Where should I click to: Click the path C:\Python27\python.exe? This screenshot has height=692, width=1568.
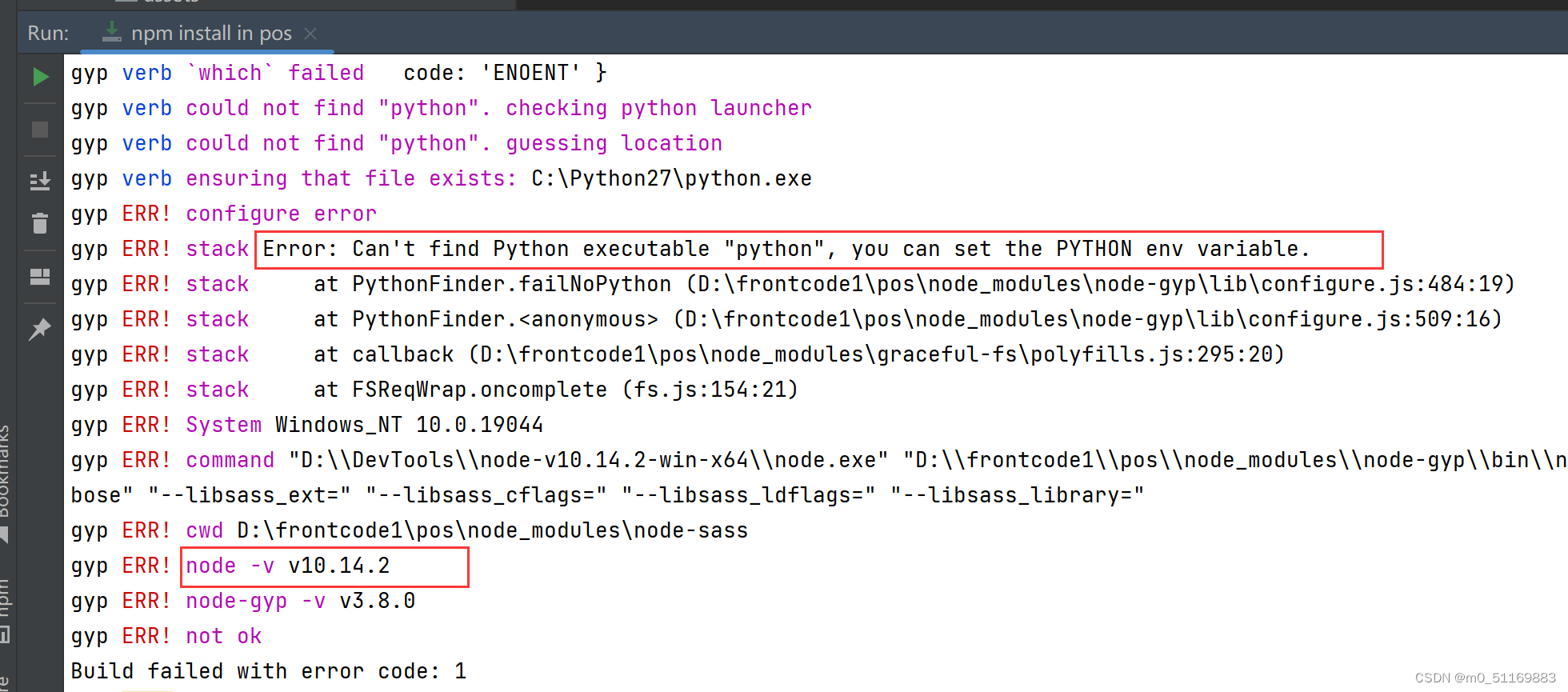(671, 178)
